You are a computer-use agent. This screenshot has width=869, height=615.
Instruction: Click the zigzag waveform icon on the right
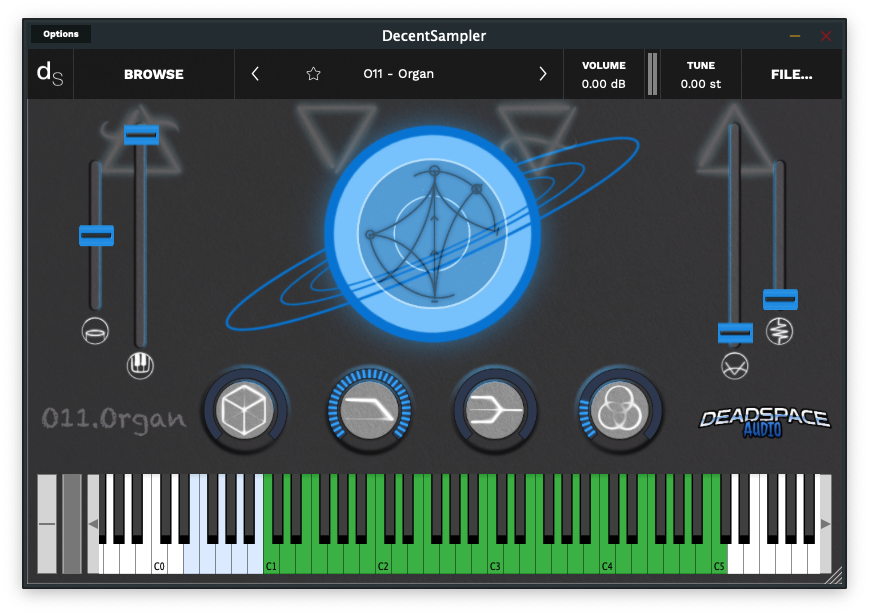point(779,331)
